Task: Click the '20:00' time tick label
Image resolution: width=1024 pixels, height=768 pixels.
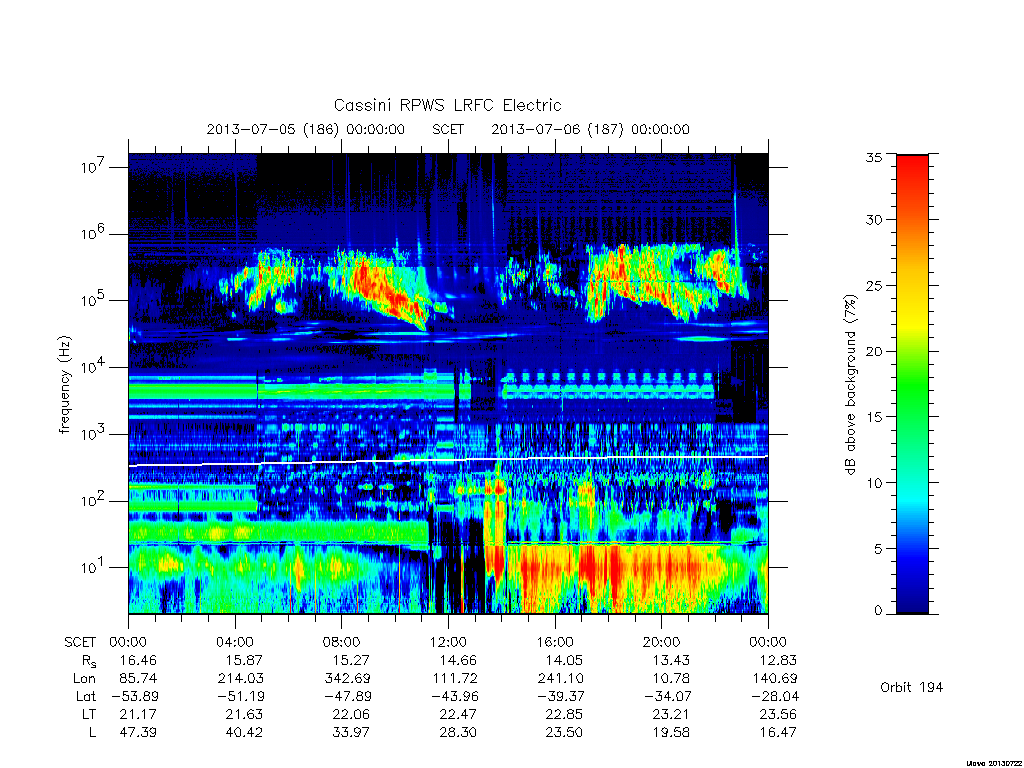Action: tap(662, 642)
